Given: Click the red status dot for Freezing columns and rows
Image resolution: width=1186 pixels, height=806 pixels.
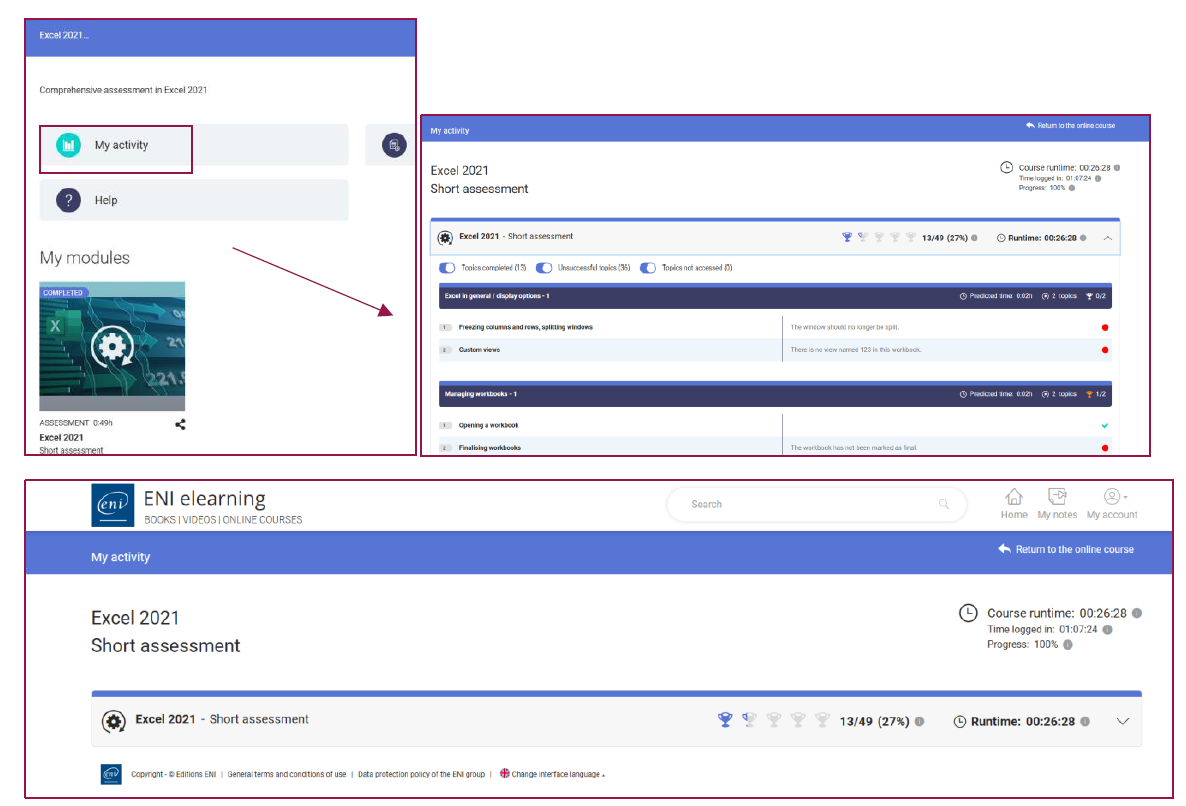Looking at the screenshot, I should [1105, 327].
